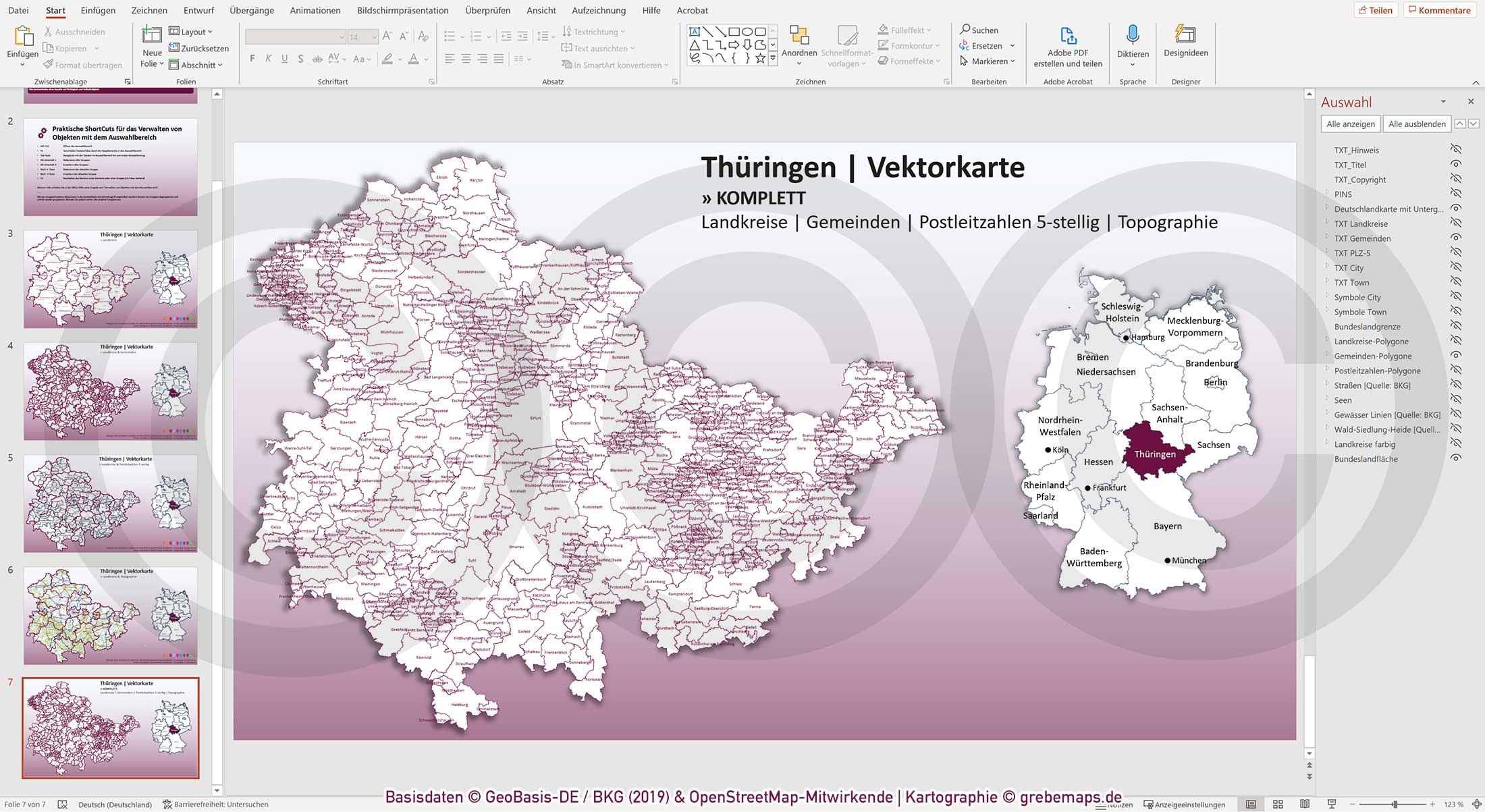The height and width of the screenshot is (812, 1485).
Task: Click the Alle anzeigen button
Action: pos(1350,124)
